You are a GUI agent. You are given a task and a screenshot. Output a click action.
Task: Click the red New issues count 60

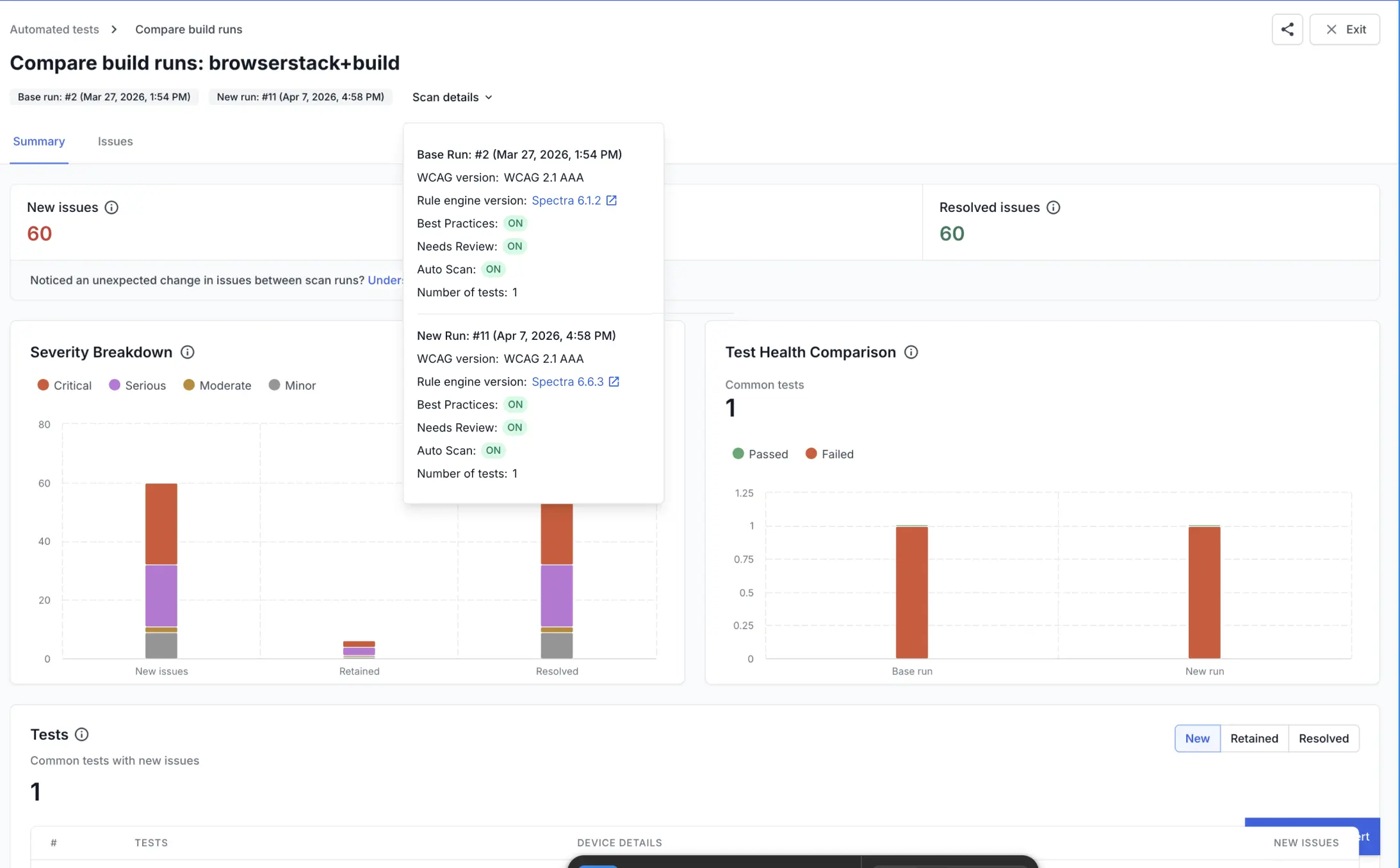point(40,234)
